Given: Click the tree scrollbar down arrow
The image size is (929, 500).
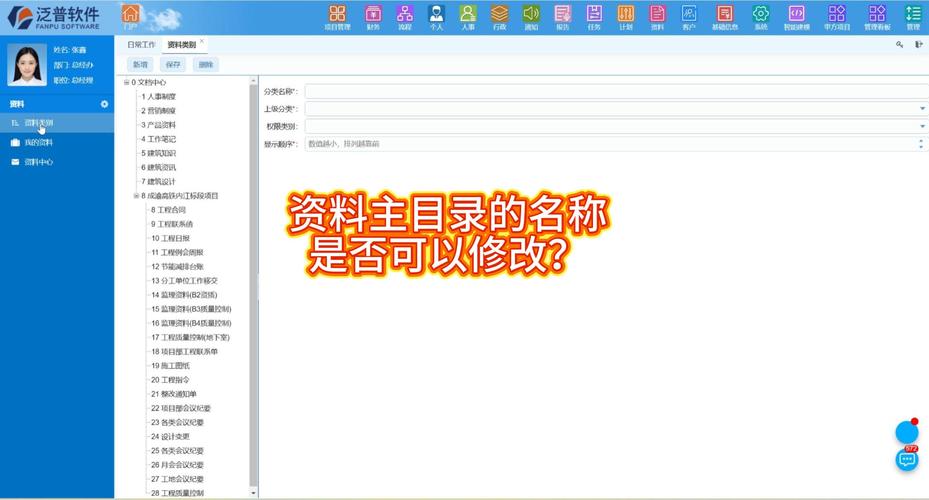Looking at the screenshot, I should pos(254,493).
